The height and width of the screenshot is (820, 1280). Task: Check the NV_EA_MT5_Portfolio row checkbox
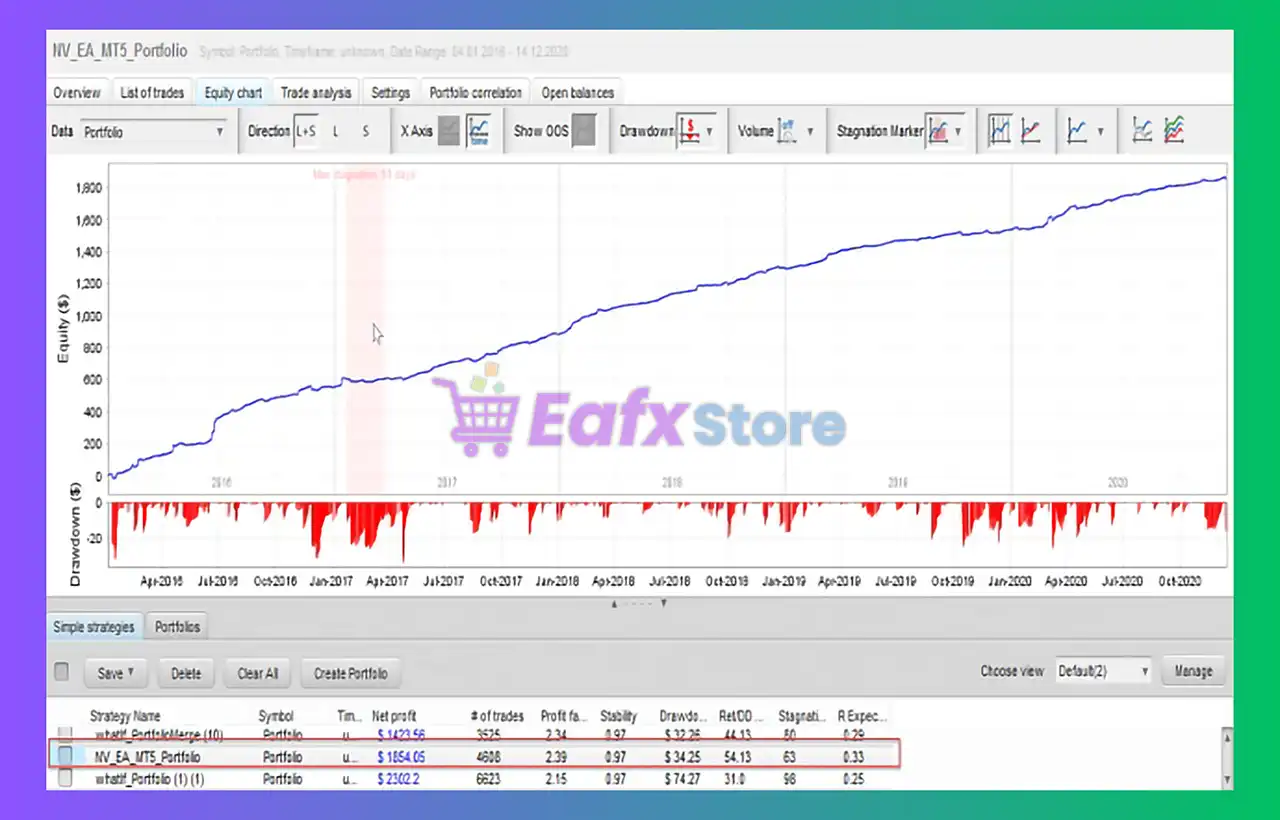coord(65,757)
